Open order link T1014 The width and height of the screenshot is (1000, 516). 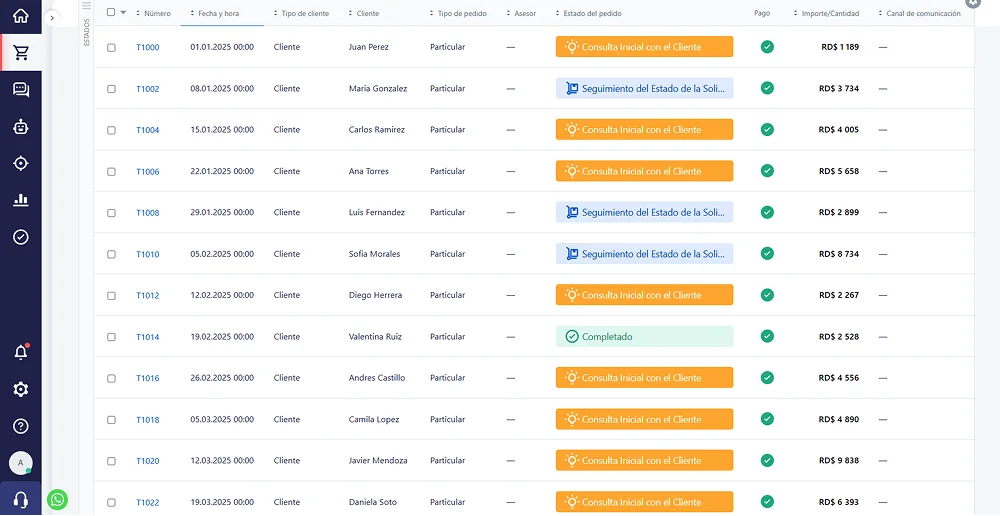click(x=148, y=337)
